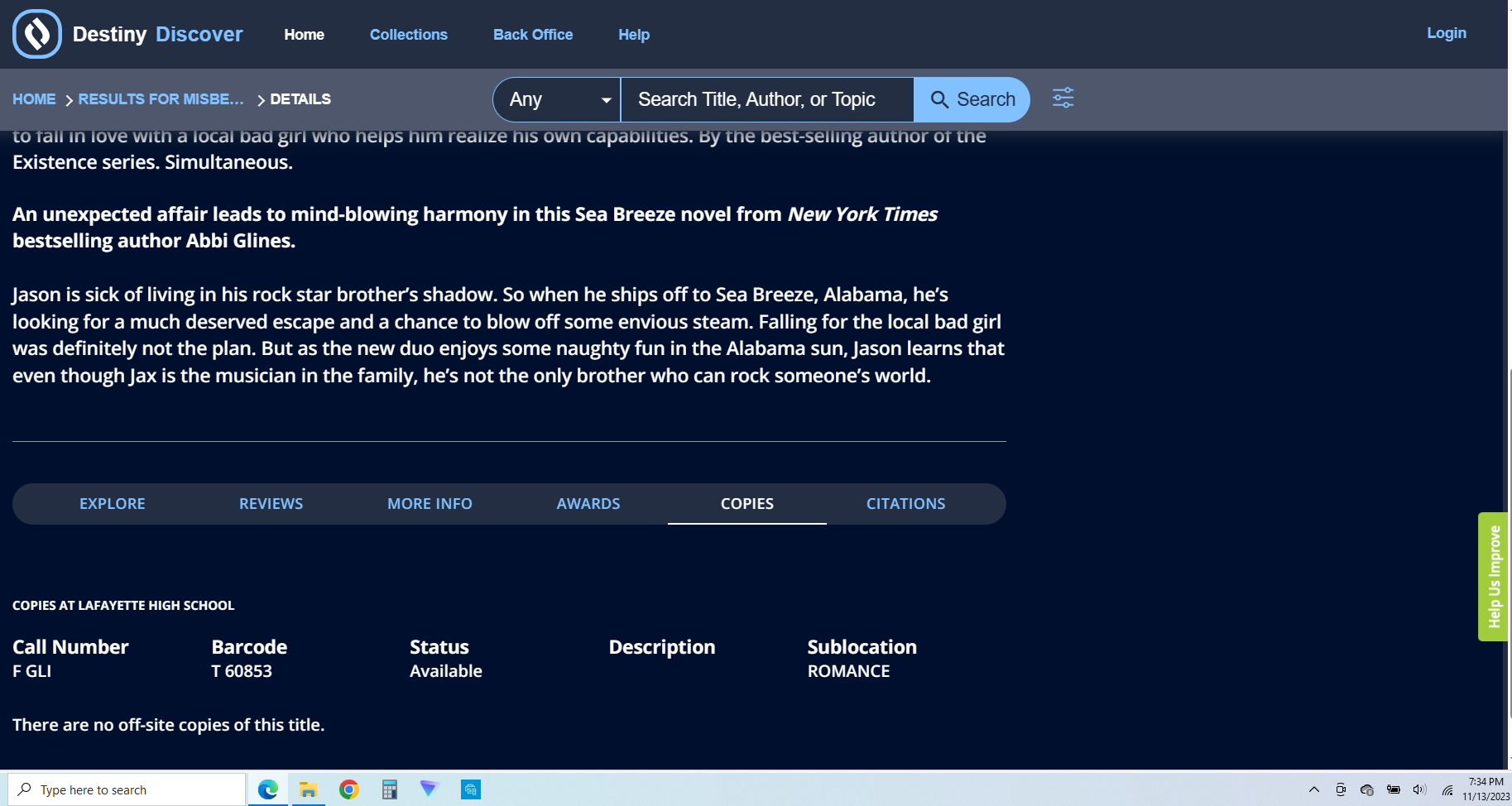This screenshot has height=806, width=1512.
Task: Return to RESULTS FOR MISBE... breadcrumb
Action: point(161,99)
